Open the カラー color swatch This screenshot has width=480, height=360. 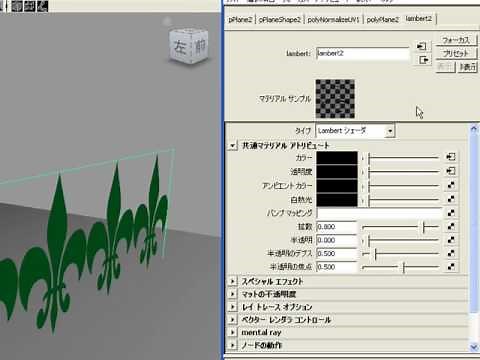pos(337,158)
